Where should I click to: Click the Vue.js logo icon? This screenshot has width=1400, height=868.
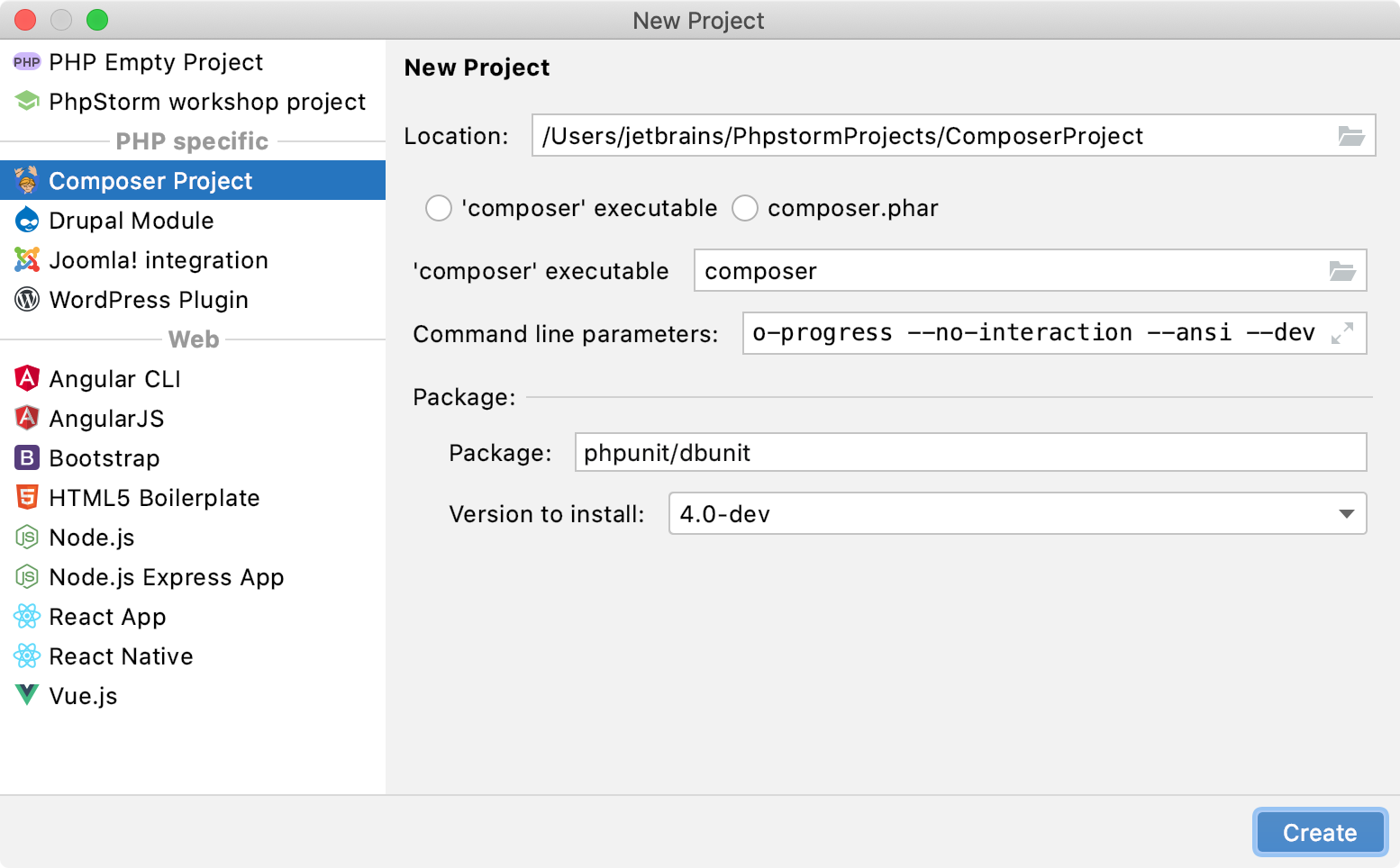27,694
